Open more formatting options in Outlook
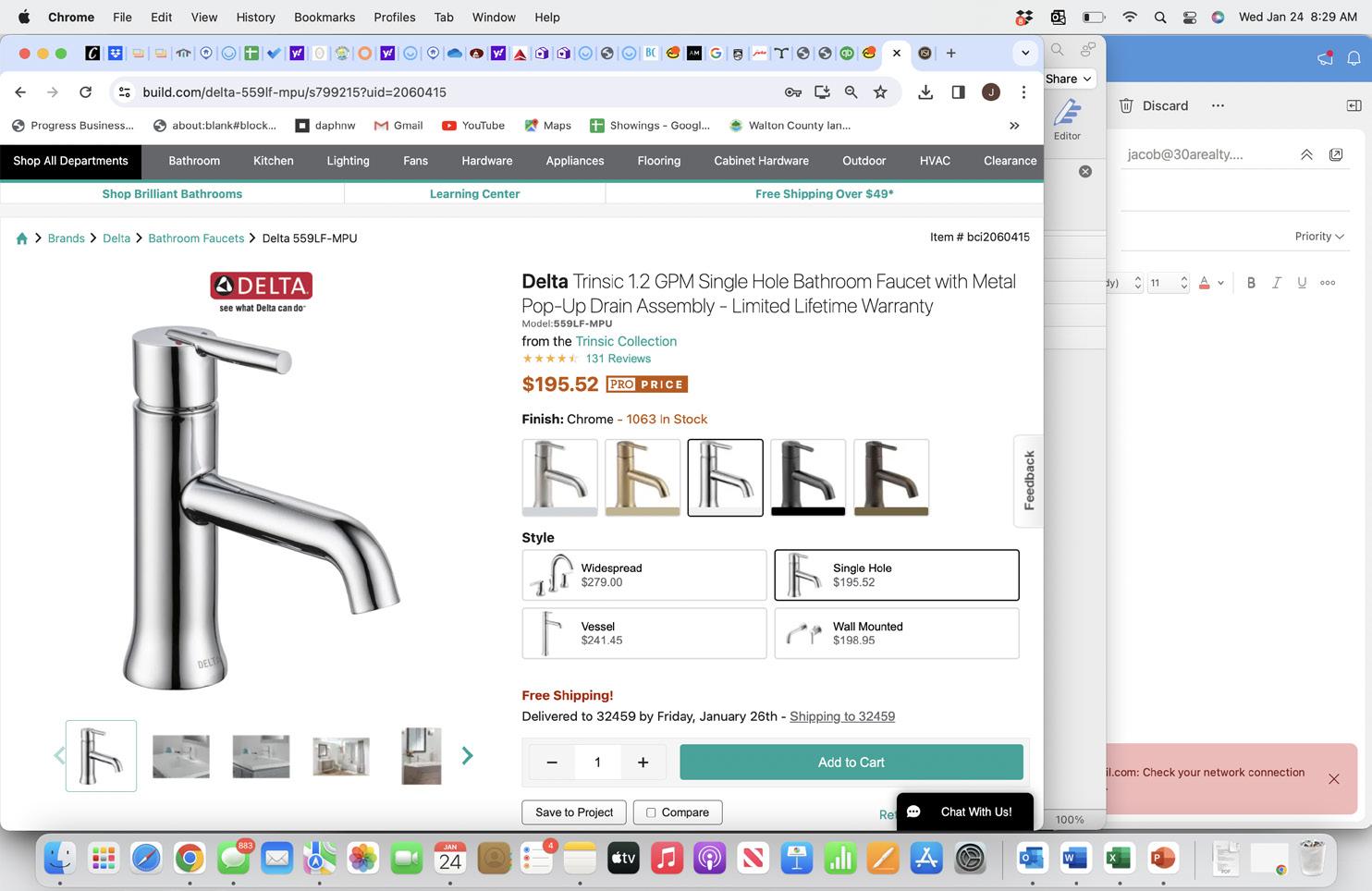 click(1328, 283)
